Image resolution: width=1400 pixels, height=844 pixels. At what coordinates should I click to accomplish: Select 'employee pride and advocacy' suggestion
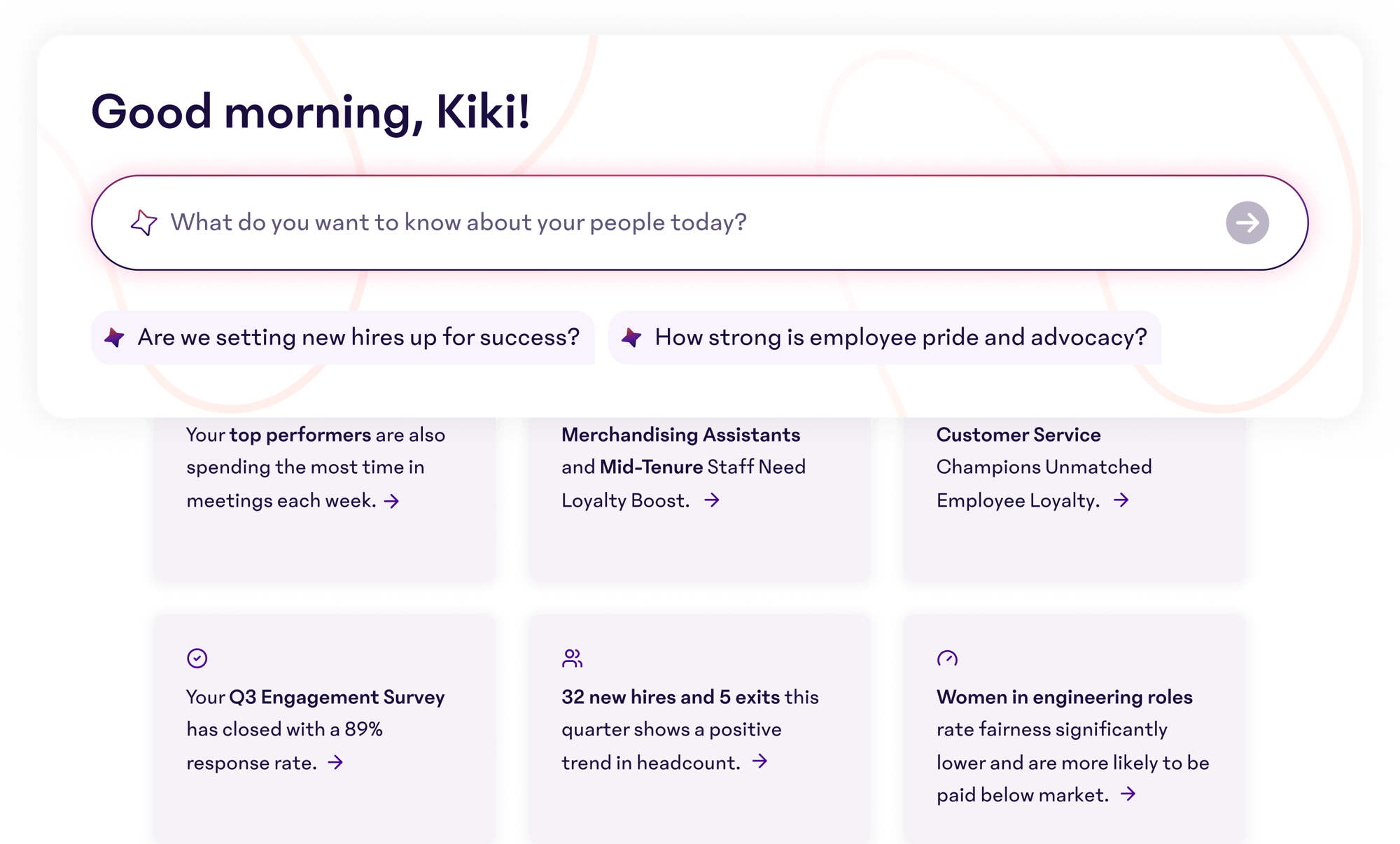pos(900,337)
